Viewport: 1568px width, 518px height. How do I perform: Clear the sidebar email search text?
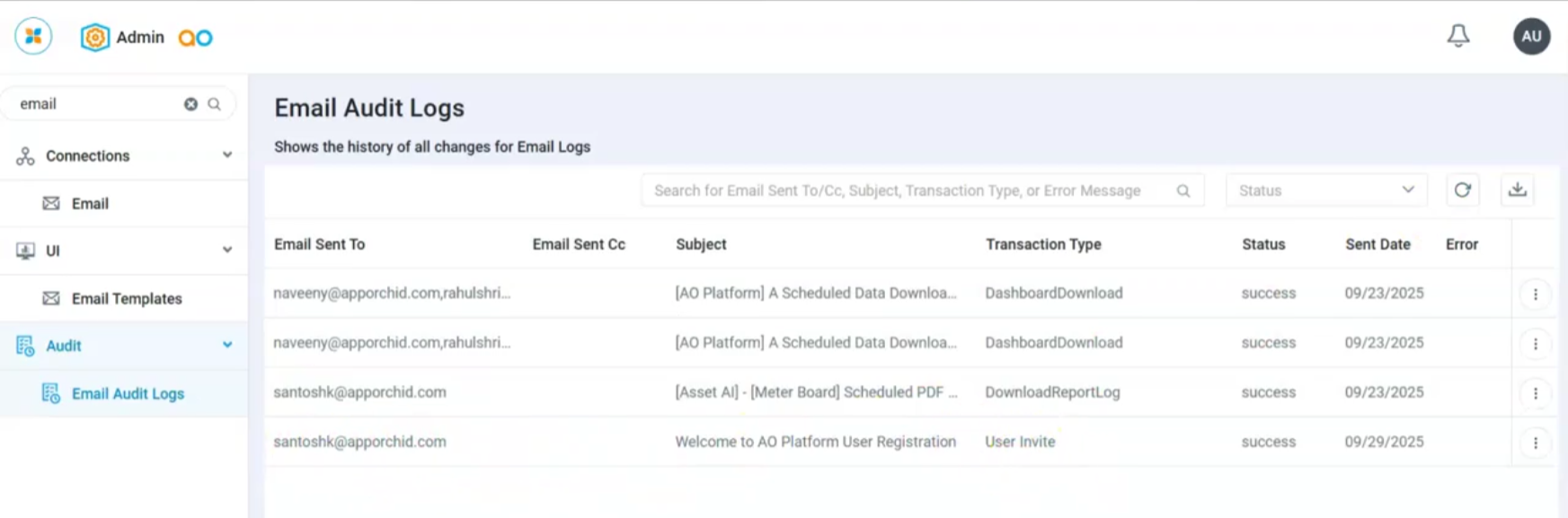tap(190, 104)
